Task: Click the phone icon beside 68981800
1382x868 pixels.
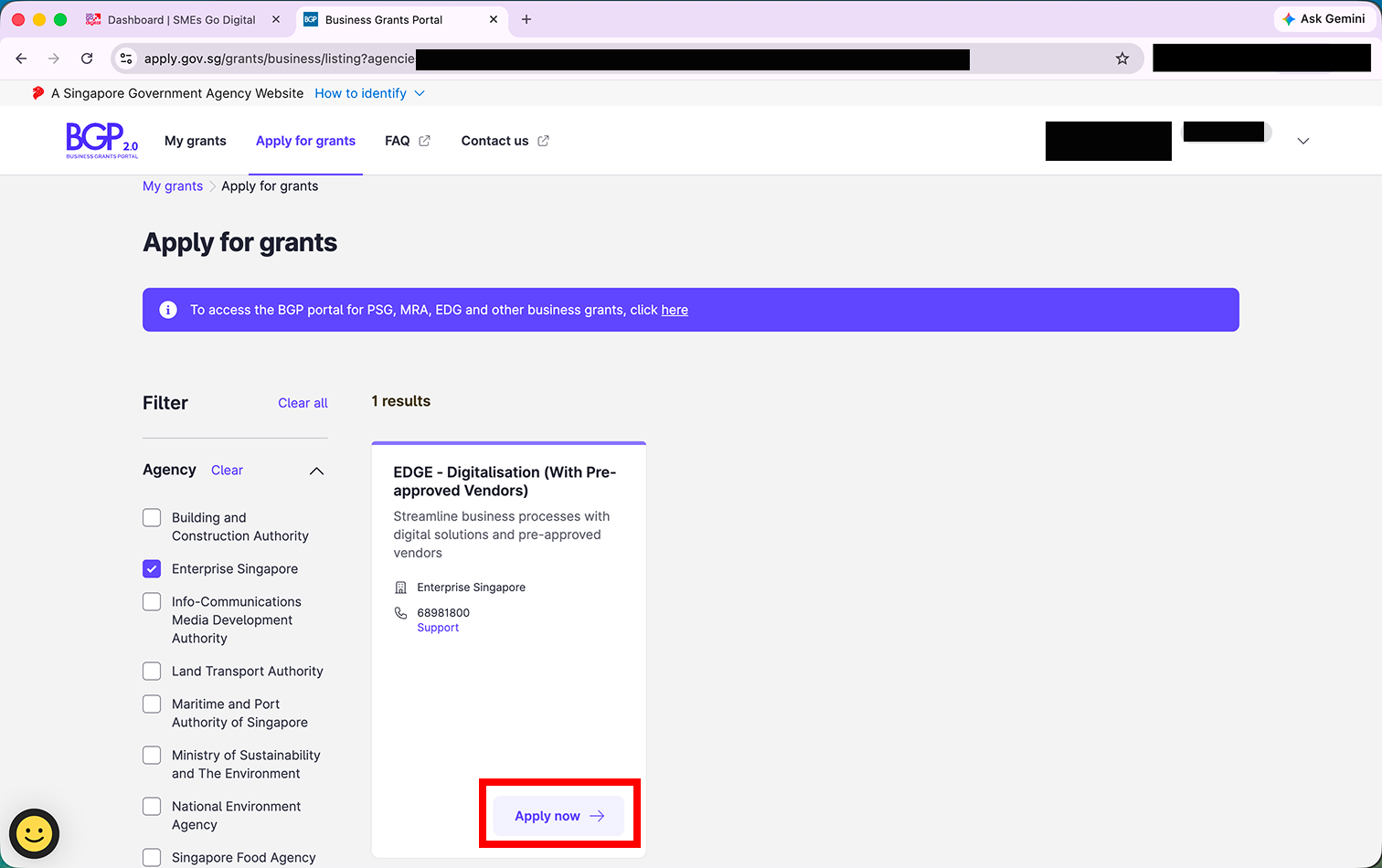Action: (400, 613)
